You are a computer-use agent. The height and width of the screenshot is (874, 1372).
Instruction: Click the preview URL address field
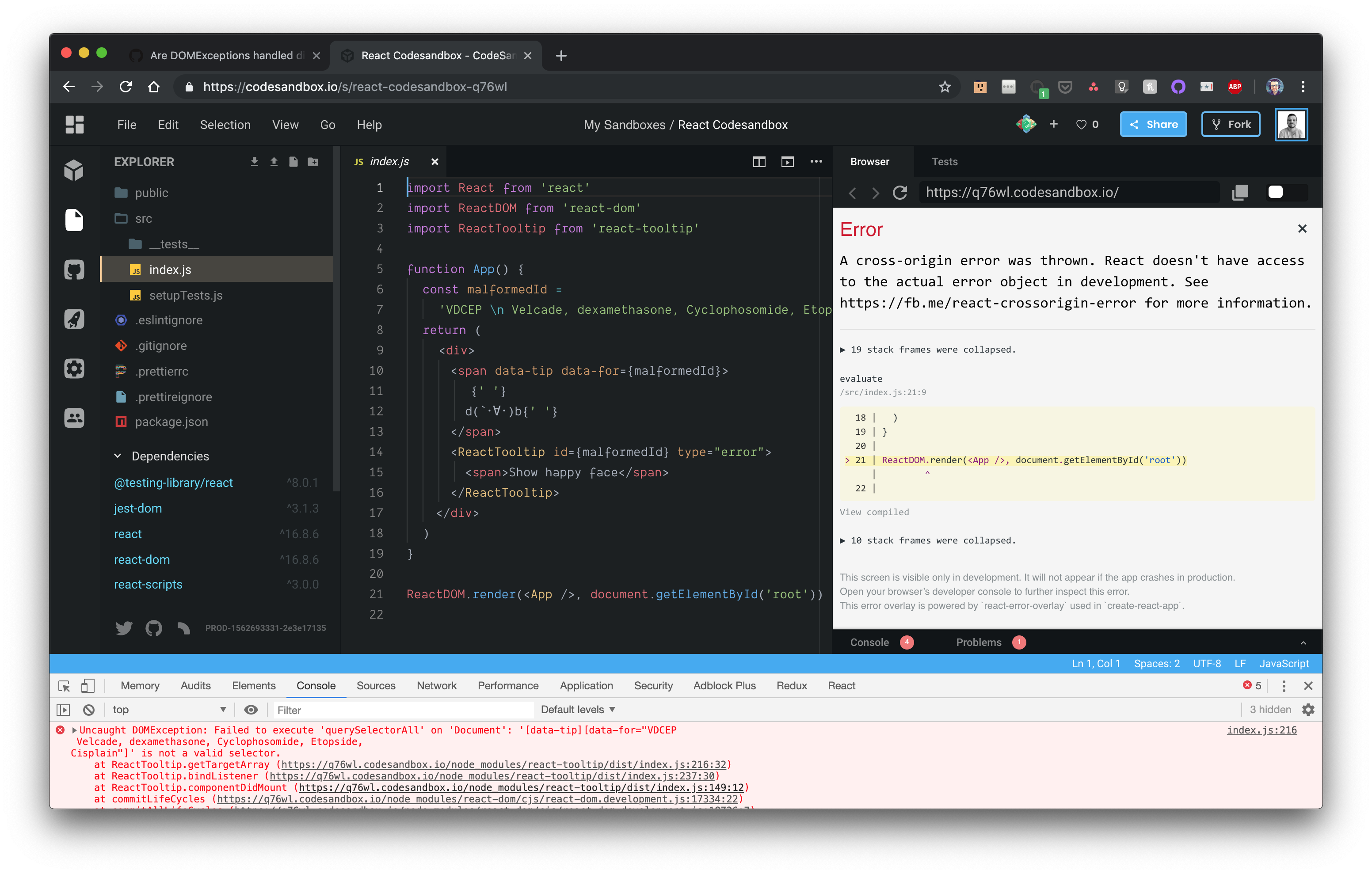point(1069,193)
